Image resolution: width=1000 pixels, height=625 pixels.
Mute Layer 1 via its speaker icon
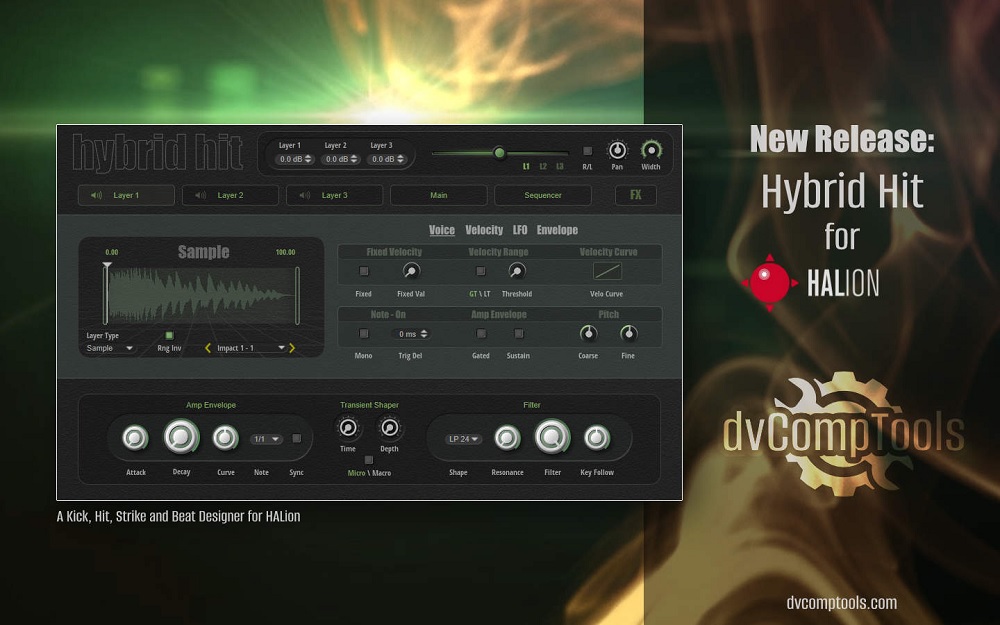(95, 195)
